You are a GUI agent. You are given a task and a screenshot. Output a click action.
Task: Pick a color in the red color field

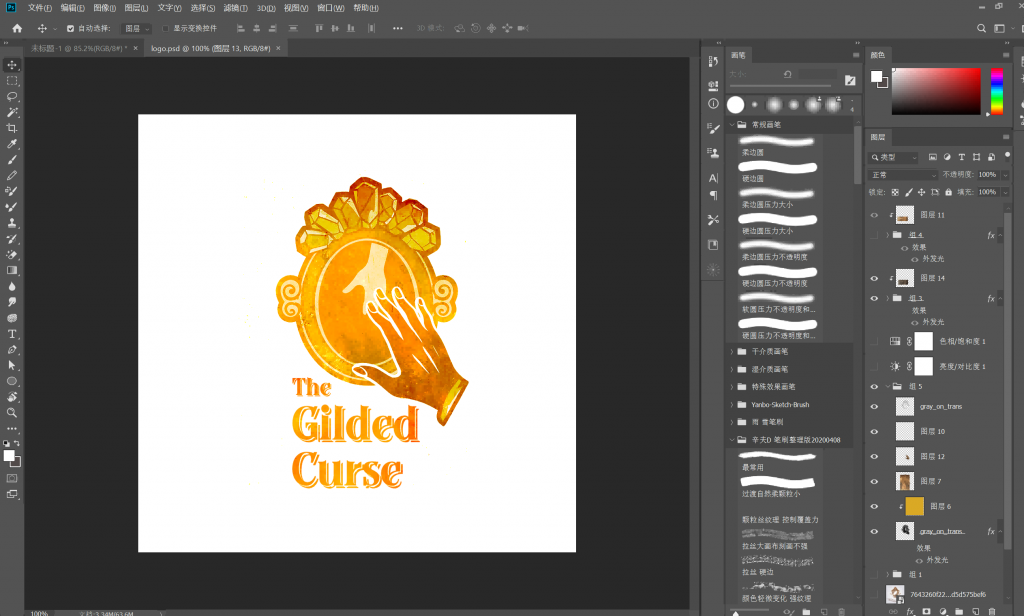(936, 91)
